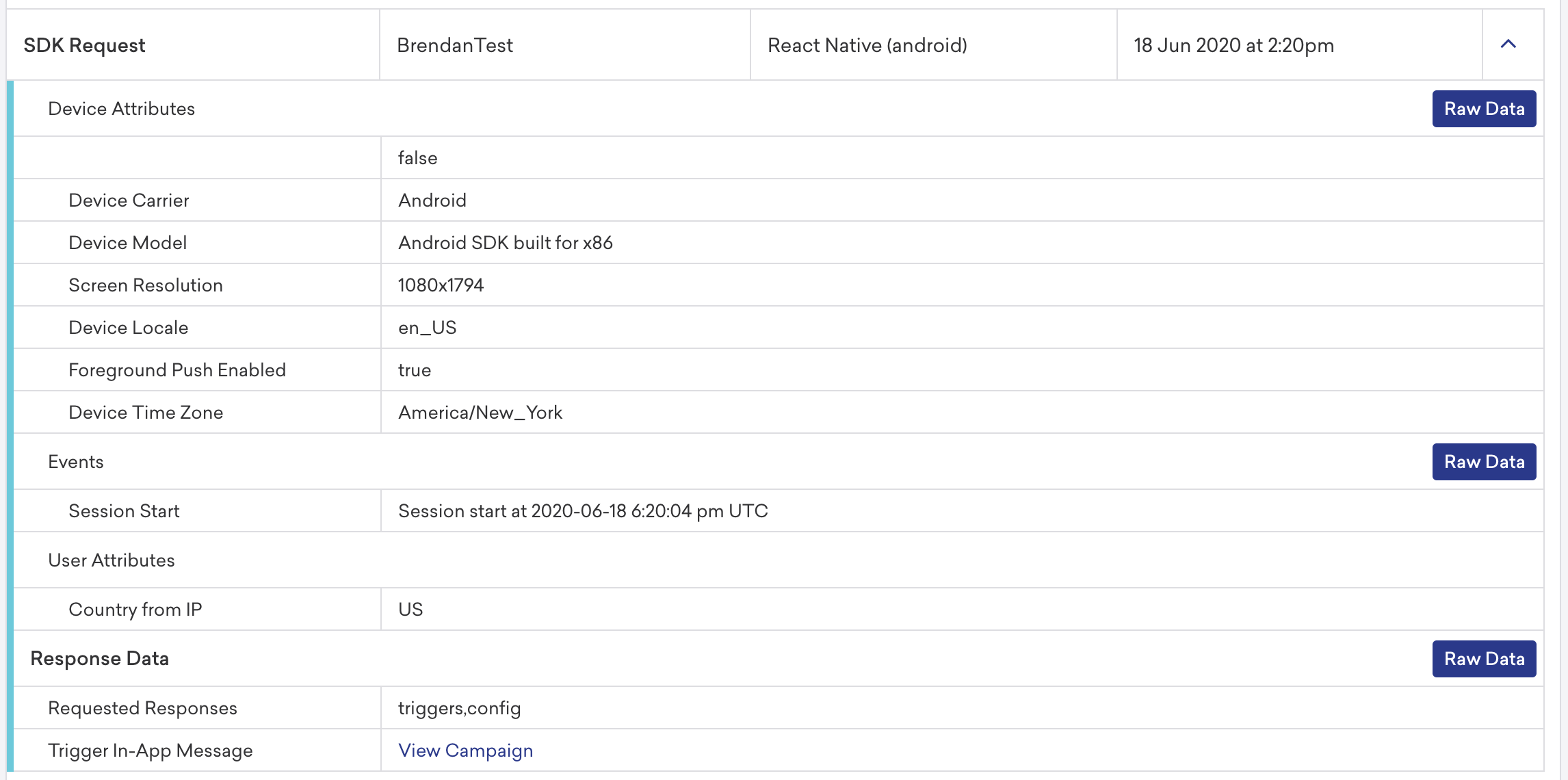
Task: Click the Screen Resolution value 1080x1794
Action: pyautogui.click(x=441, y=285)
